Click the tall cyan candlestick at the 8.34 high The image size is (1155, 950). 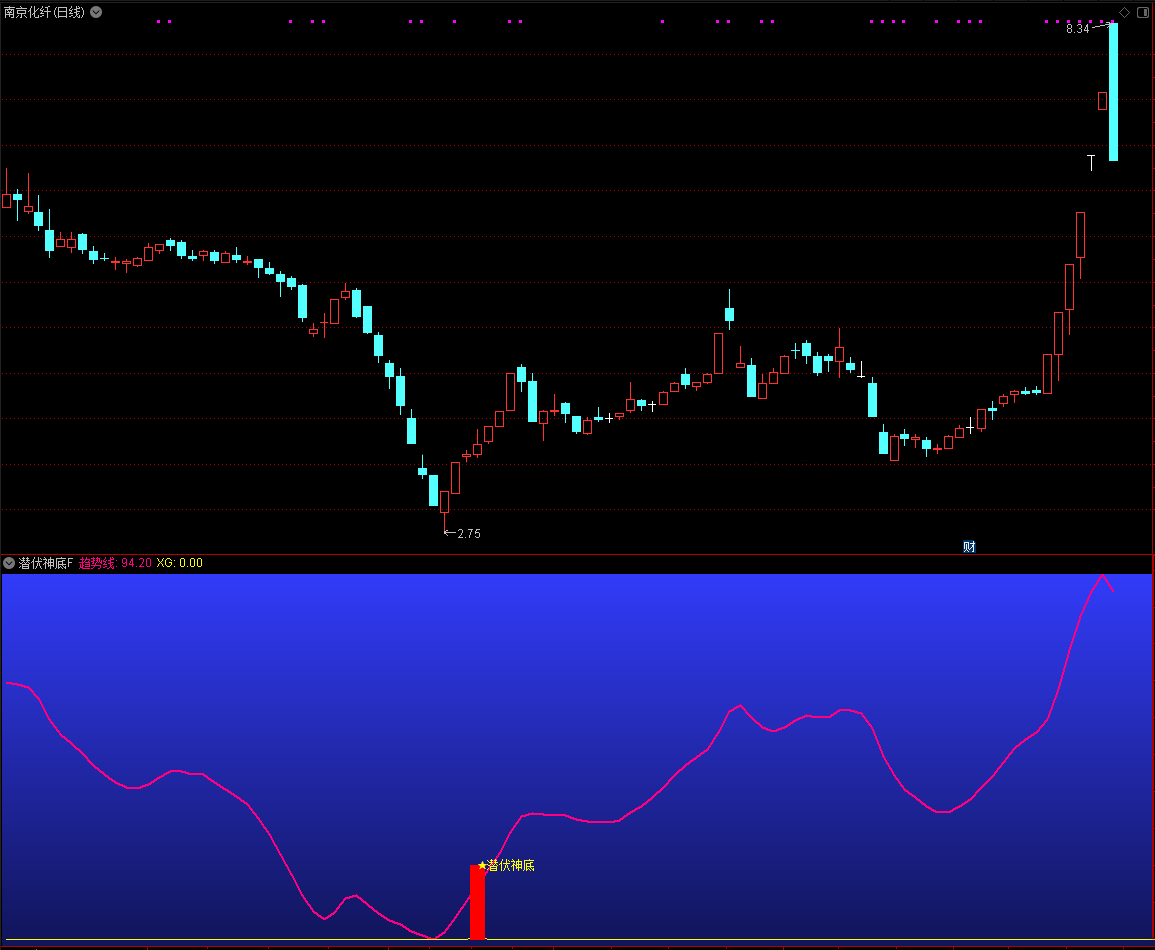[x=1113, y=92]
